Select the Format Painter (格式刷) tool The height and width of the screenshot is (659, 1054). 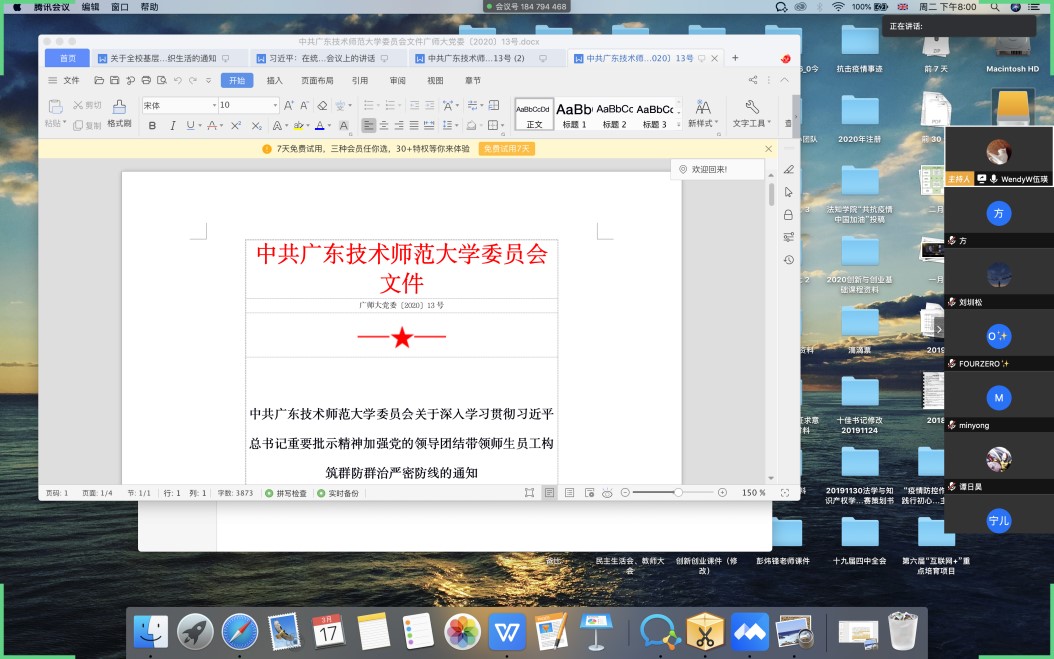[x=119, y=113]
